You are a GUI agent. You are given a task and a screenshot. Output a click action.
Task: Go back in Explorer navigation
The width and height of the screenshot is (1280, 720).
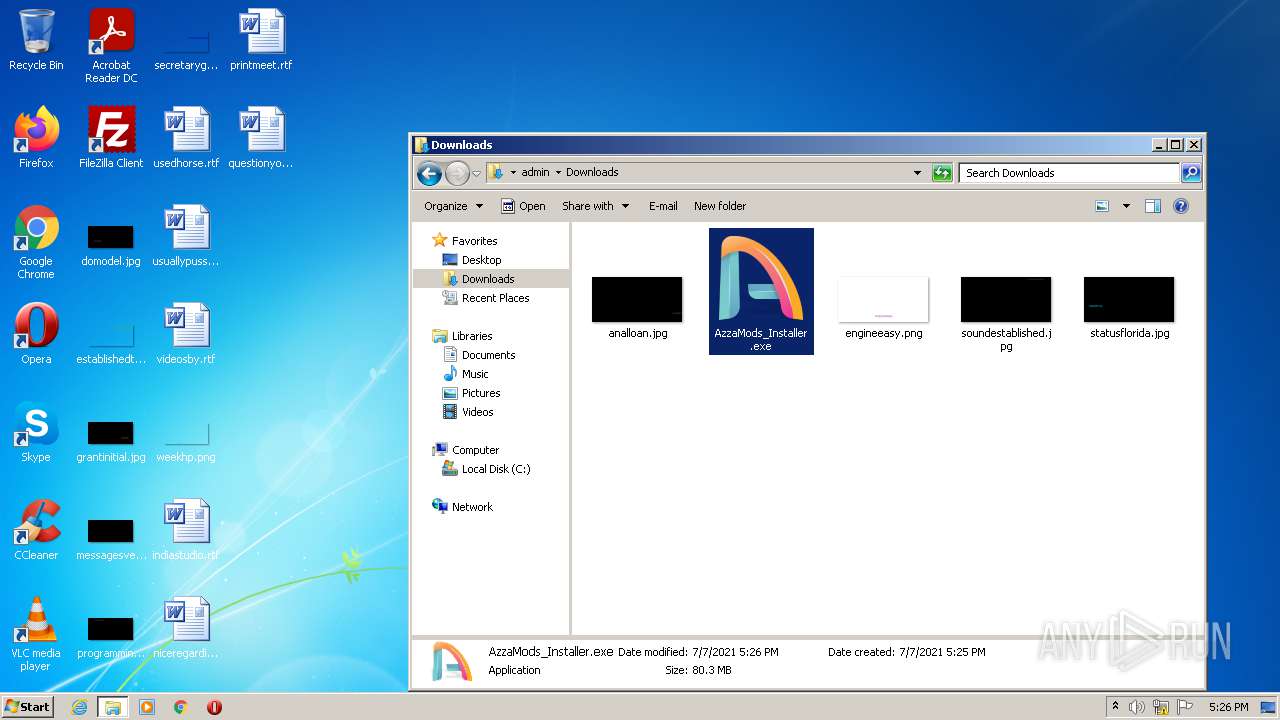coord(429,173)
